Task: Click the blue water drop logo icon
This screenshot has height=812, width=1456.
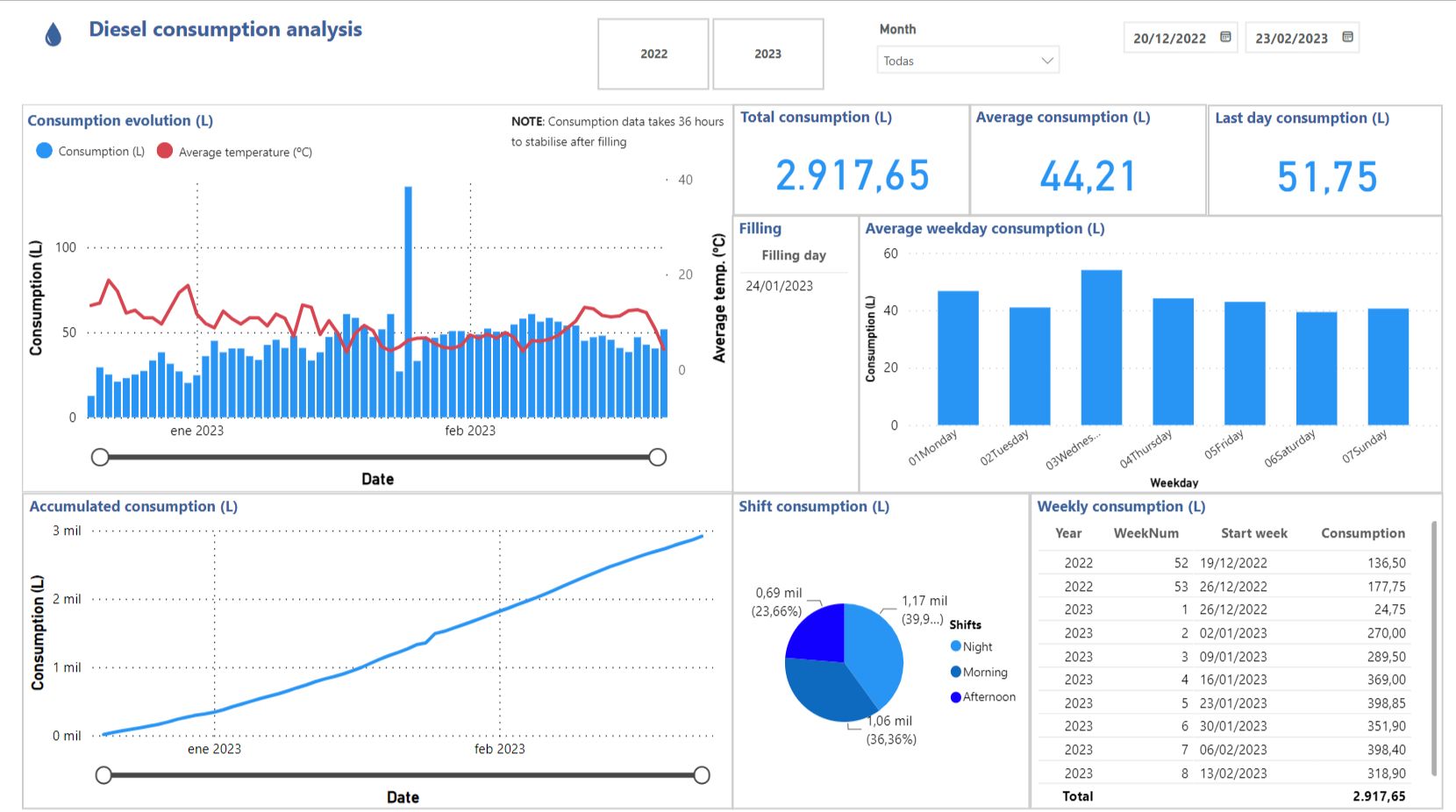Action: coord(54,34)
